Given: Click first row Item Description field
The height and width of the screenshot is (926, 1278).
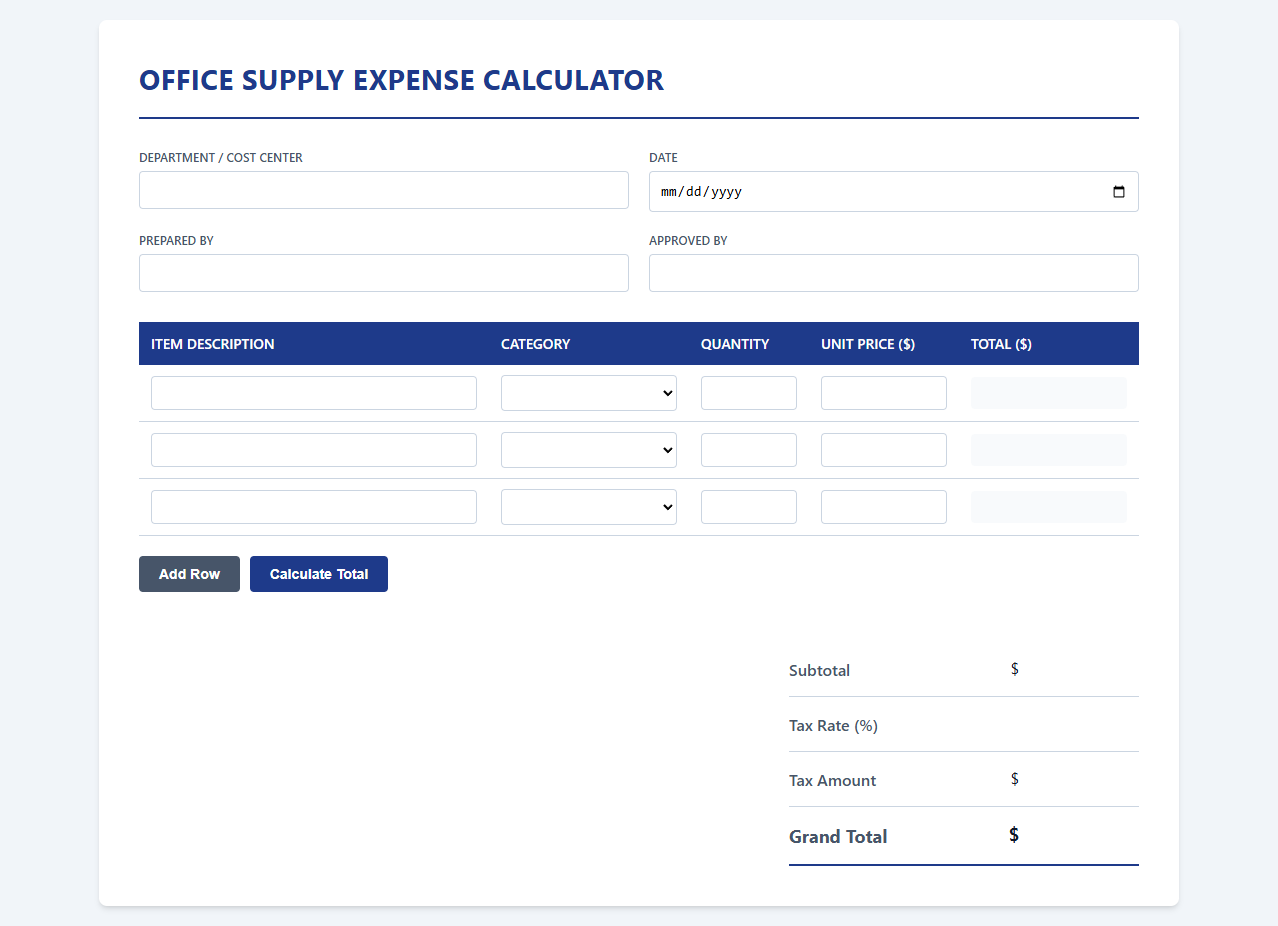Looking at the screenshot, I should tap(314, 393).
